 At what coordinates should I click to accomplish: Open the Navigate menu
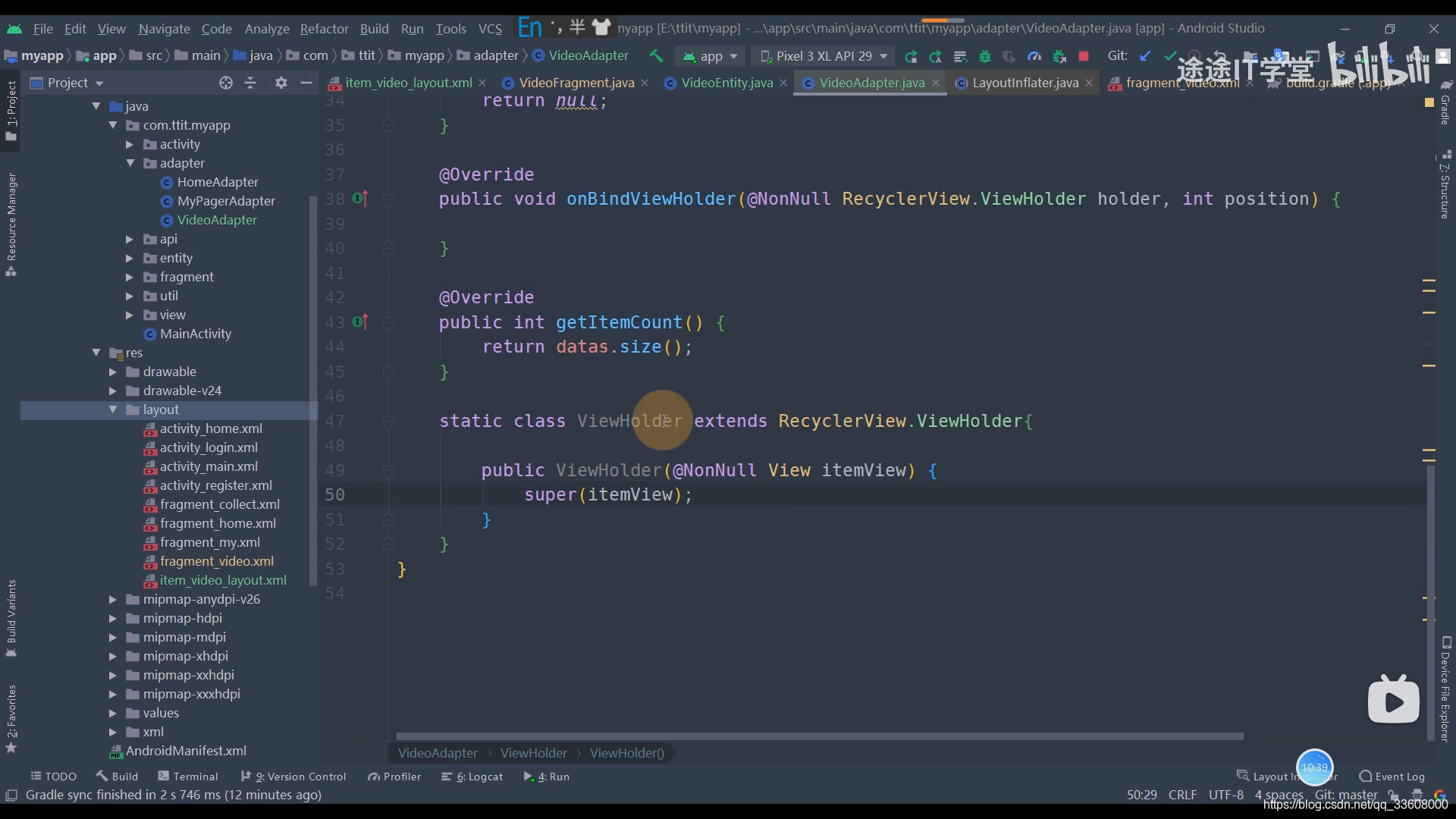point(164,29)
